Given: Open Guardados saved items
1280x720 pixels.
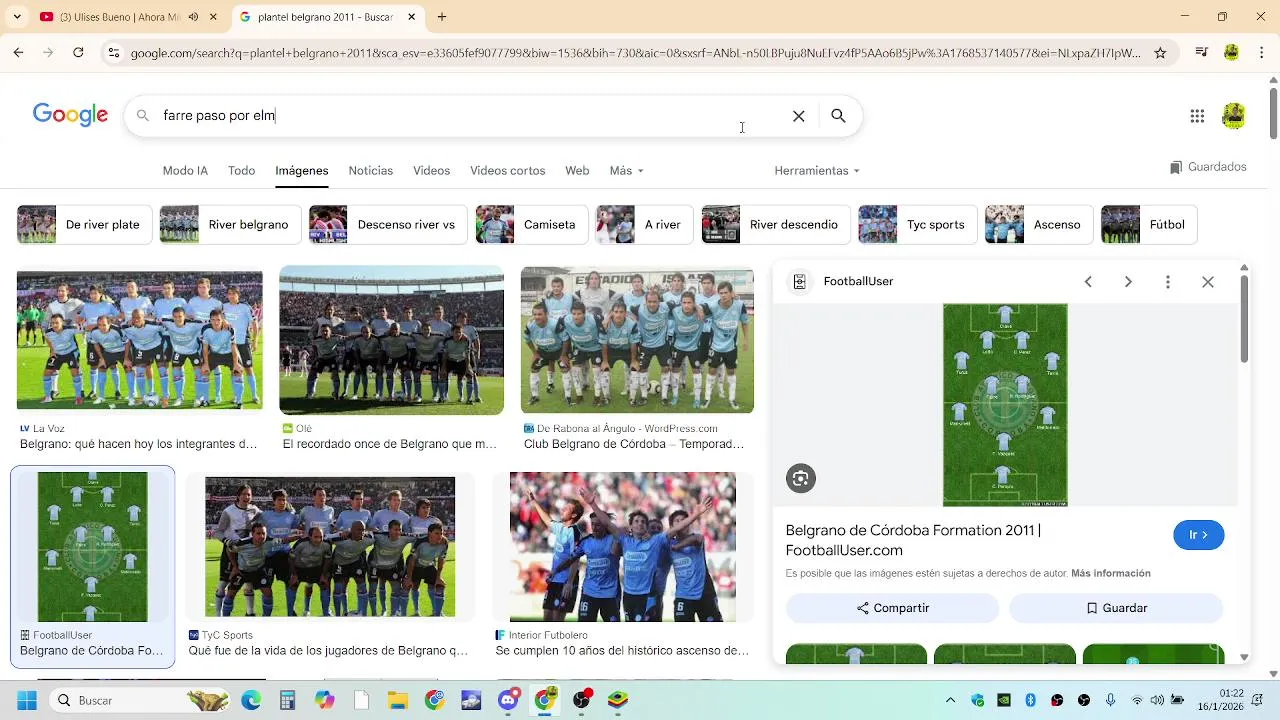Looking at the screenshot, I should pos(1208,167).
